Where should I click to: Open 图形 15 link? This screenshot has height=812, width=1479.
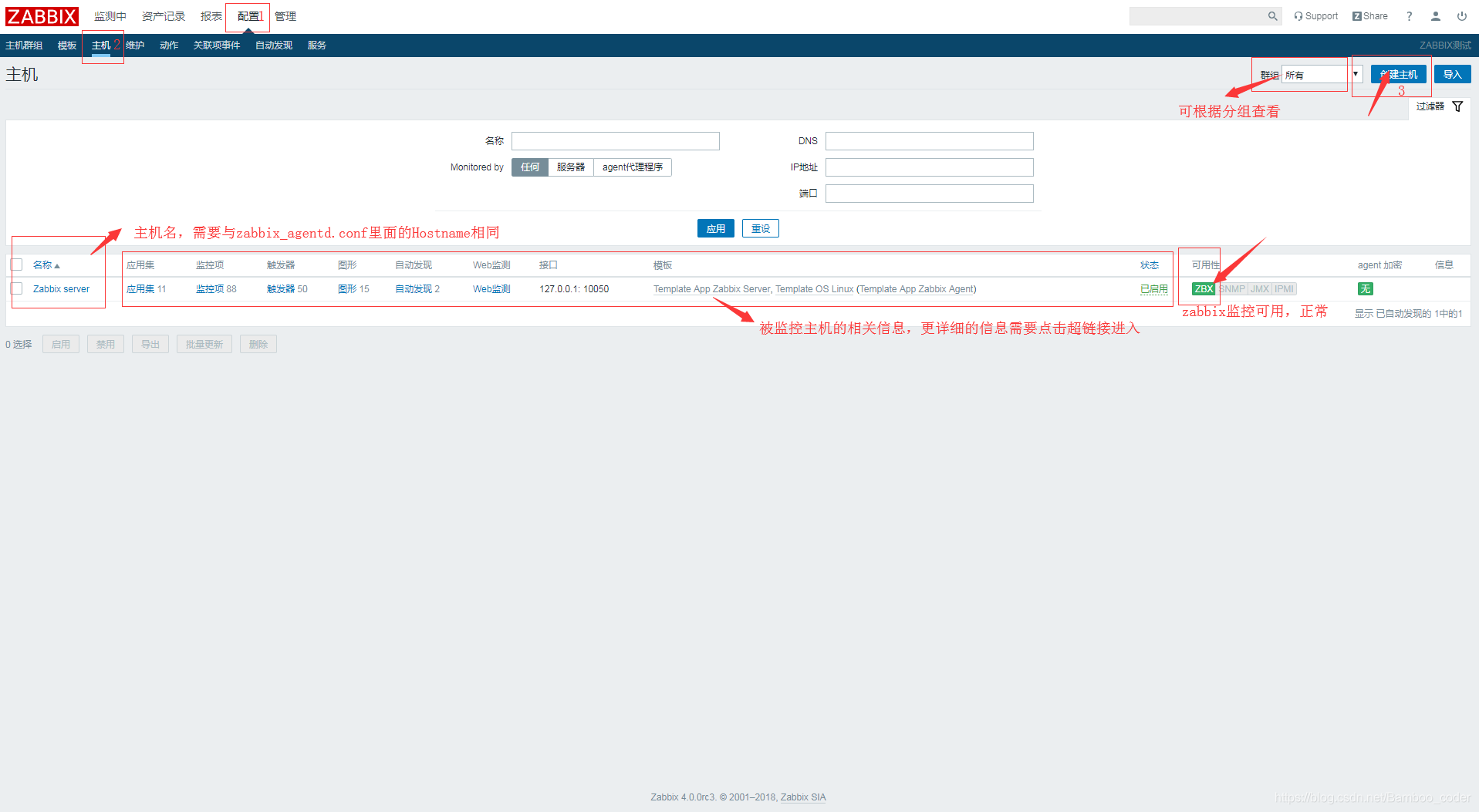coord(347,289)
